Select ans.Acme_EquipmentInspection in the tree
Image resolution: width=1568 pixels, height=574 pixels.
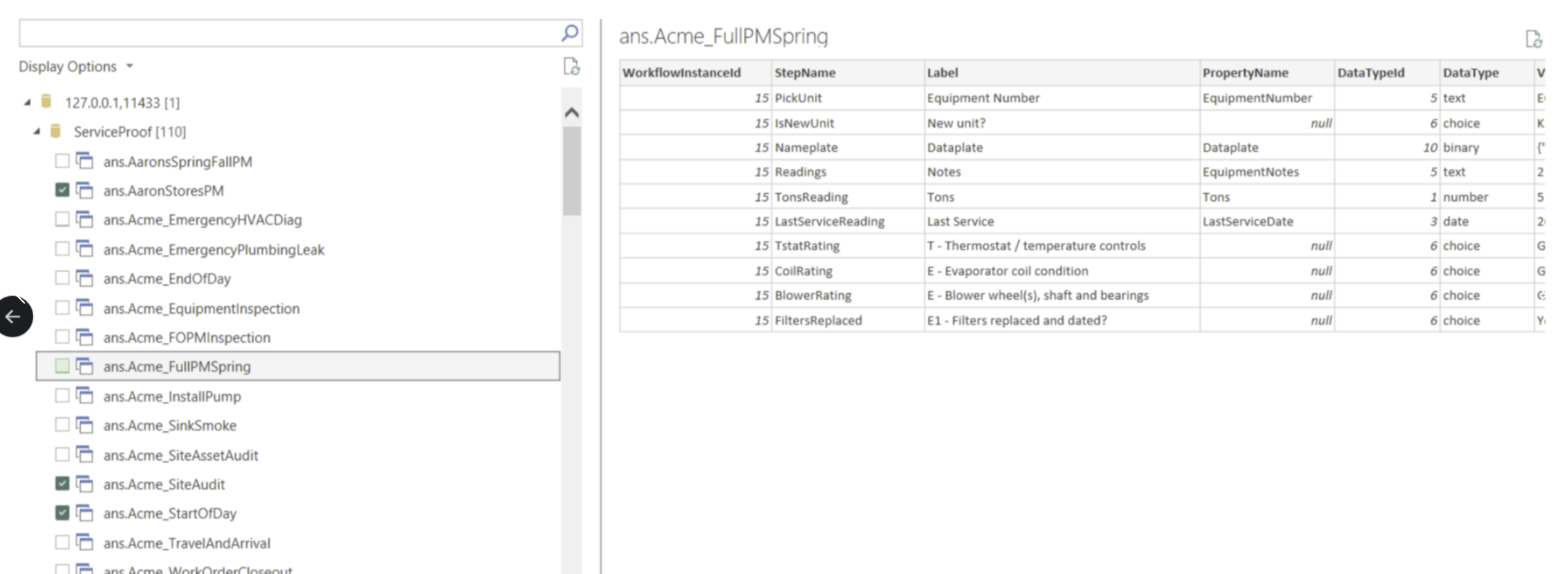coord(201,308)
